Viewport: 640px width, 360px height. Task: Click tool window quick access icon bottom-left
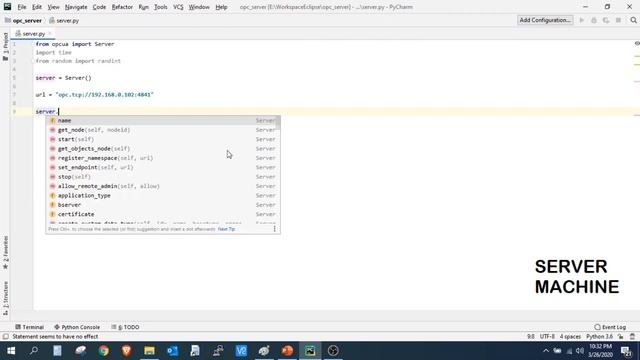[5, 337]
